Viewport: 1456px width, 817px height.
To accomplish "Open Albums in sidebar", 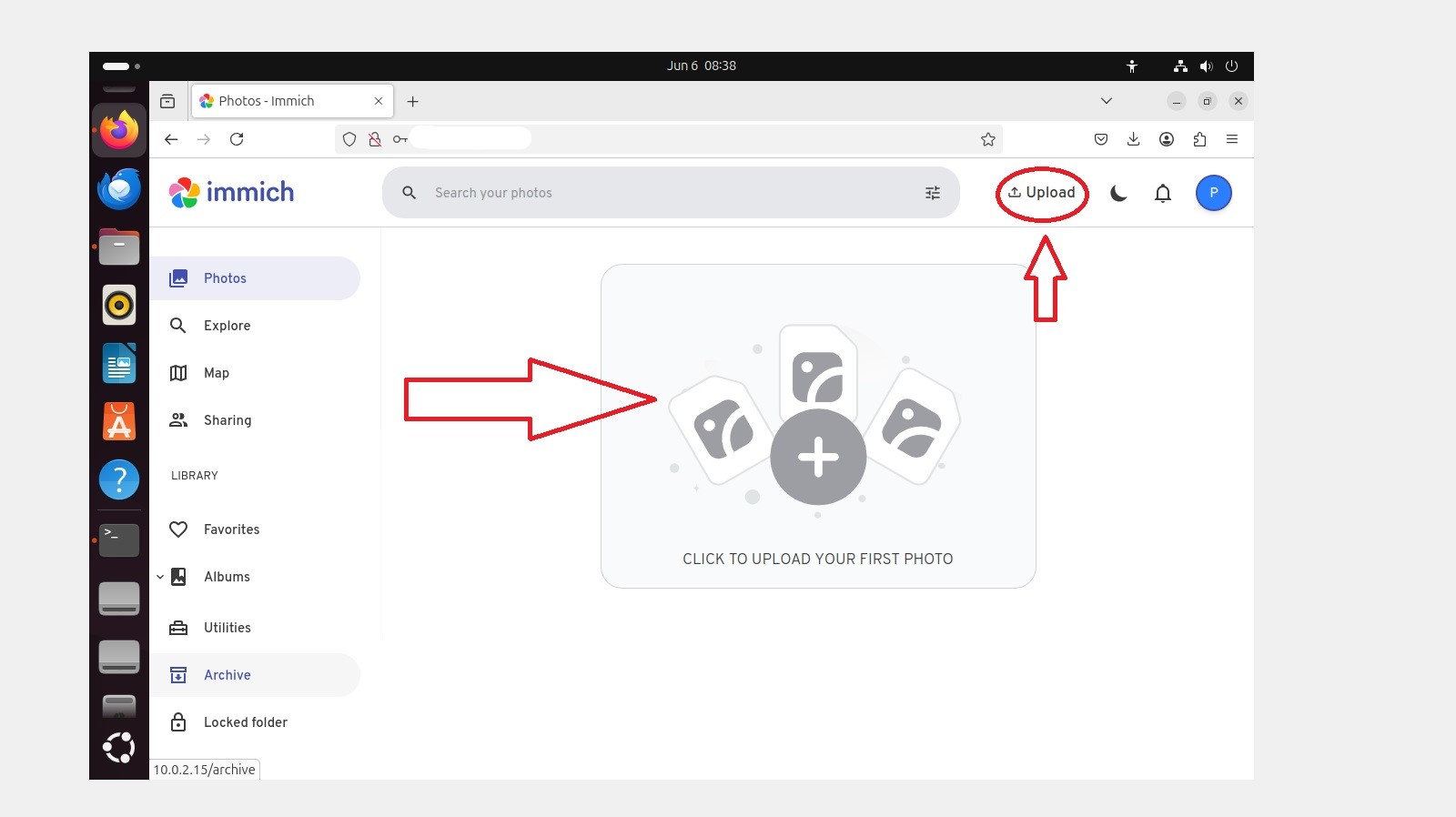I will 255,577.
